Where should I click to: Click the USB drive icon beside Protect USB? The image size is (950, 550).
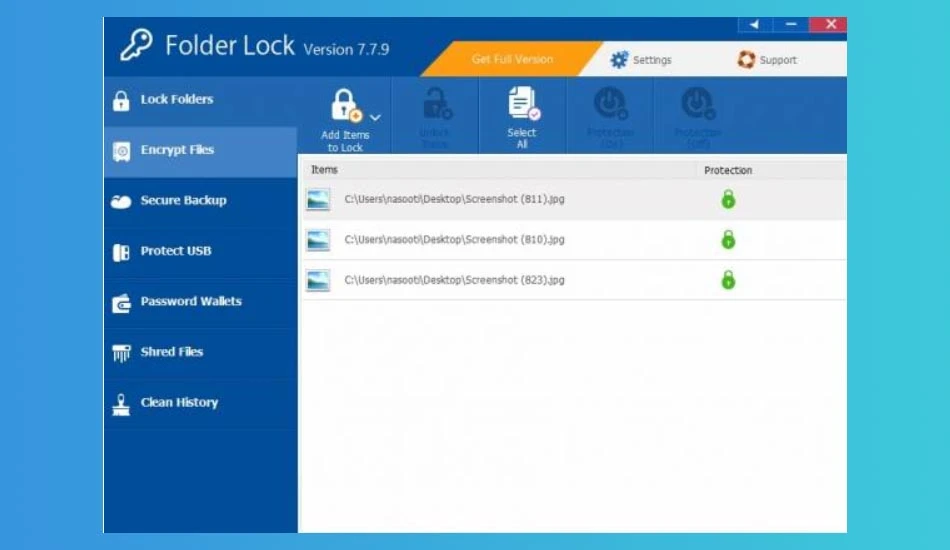pos(121,252)
